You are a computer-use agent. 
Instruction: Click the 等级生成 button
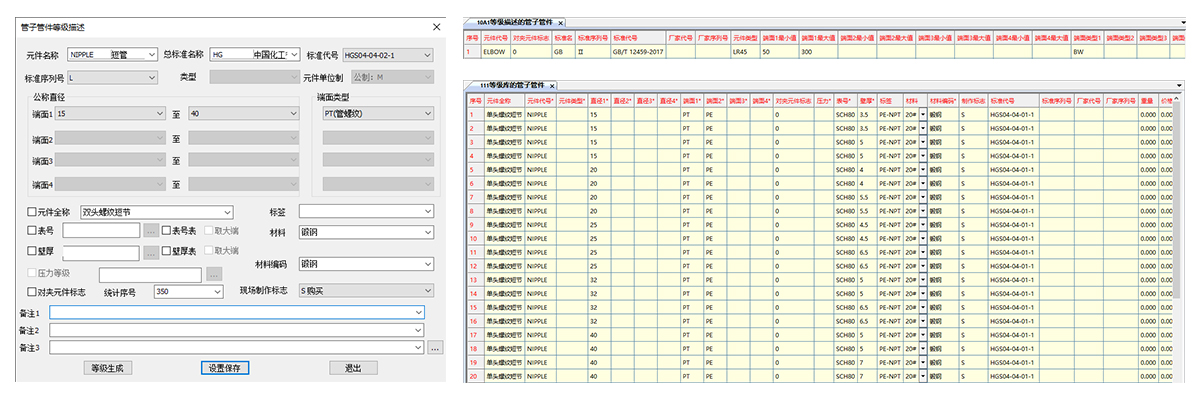[x=107, y=368]
